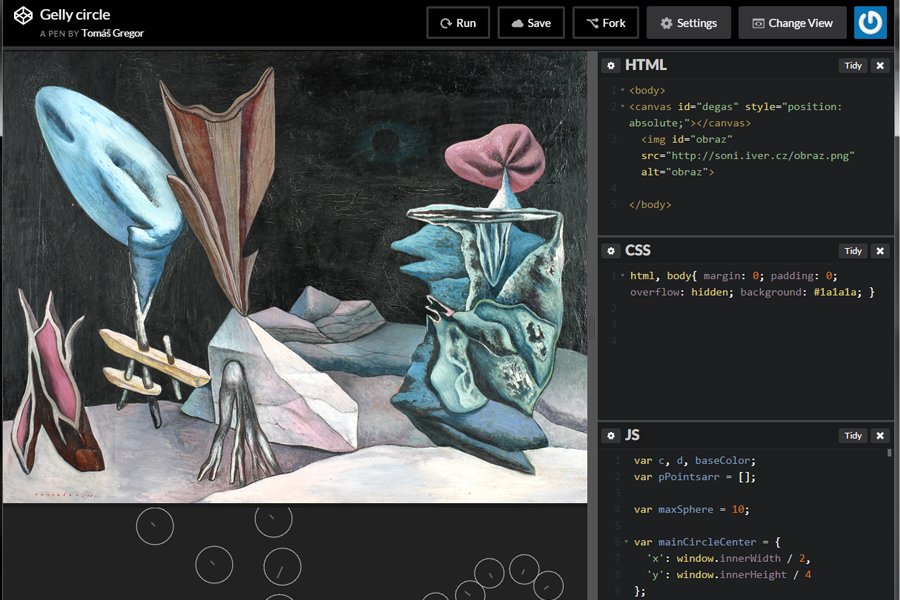Click the CodePen logo icon
This screenshot has width=900, height=600.
[x=23, y=16]
